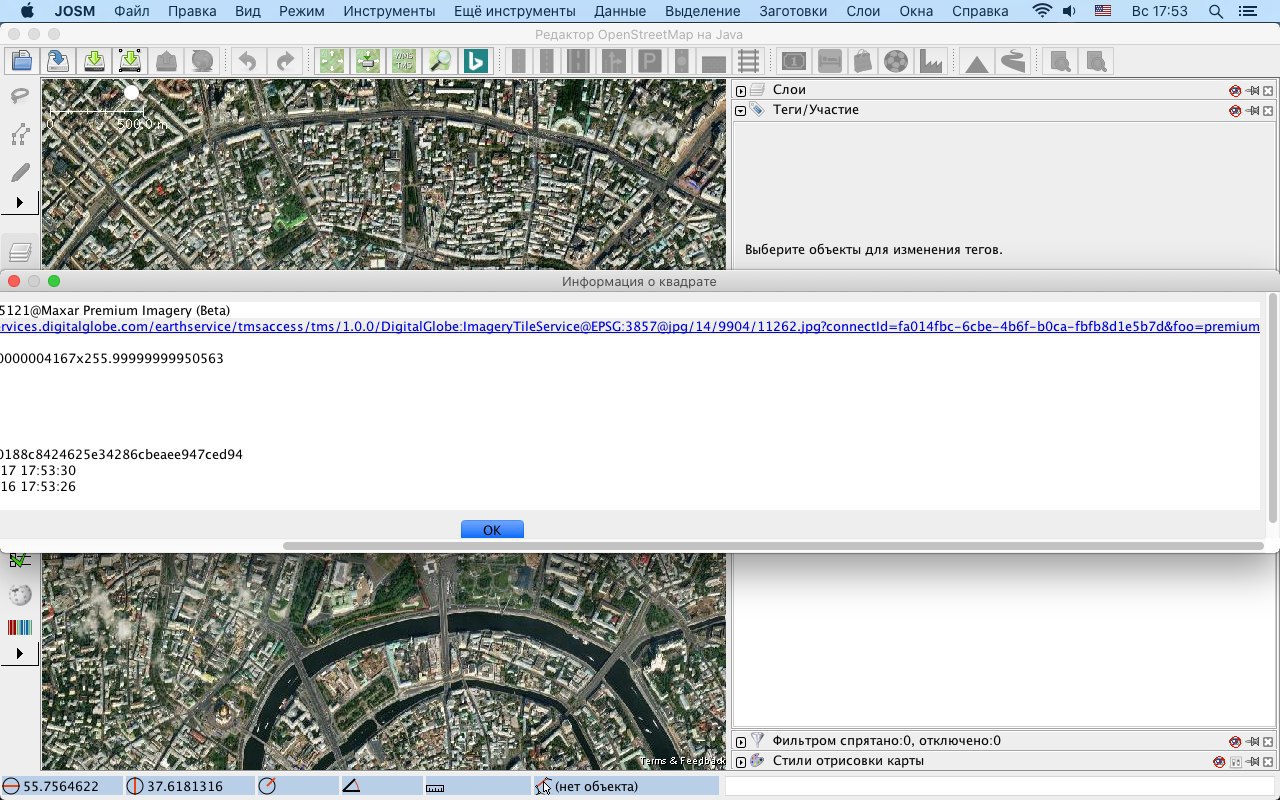Click the Undo arrow icon
1280x800 pixels.
coord(247,61)
